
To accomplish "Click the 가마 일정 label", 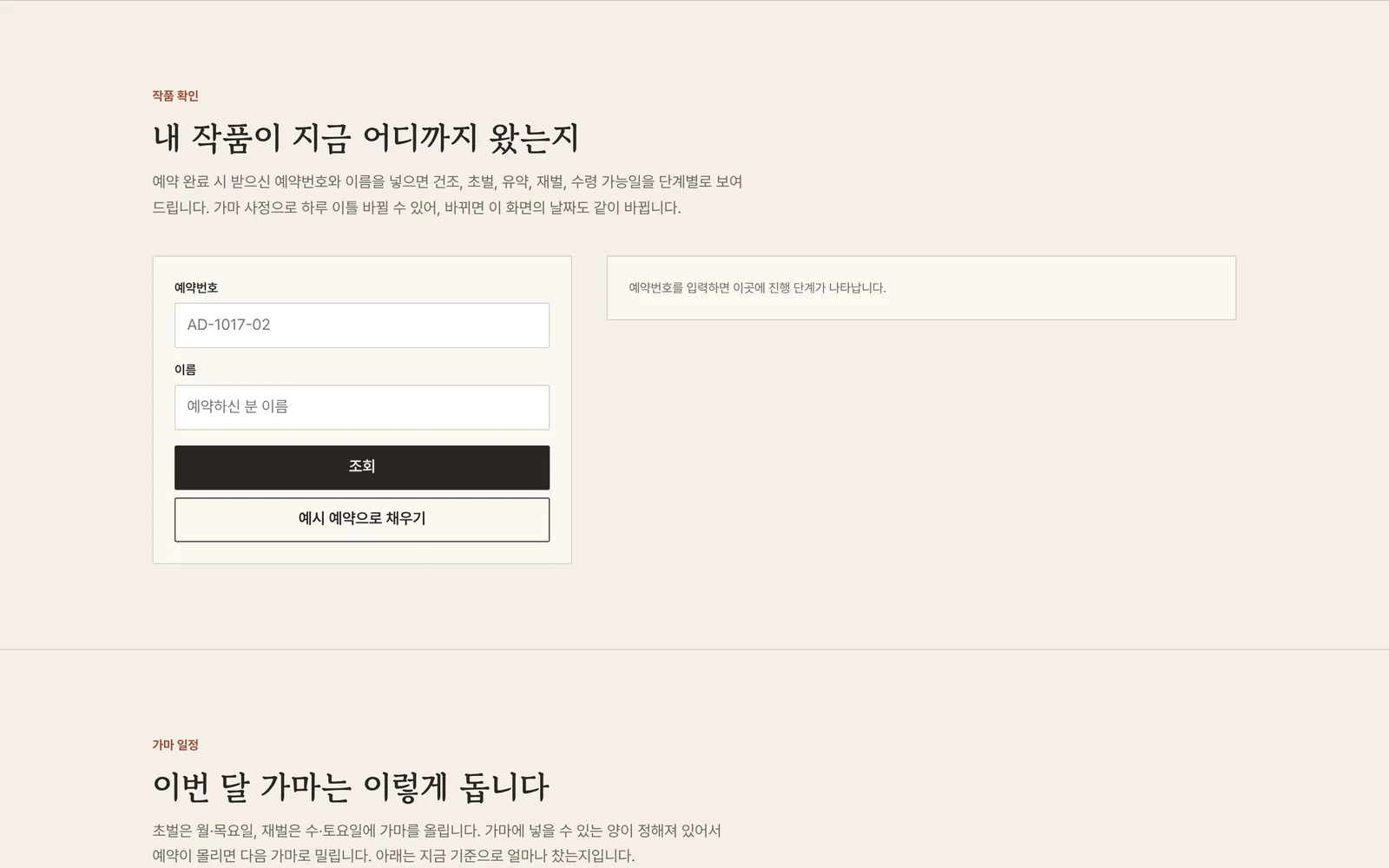I will click(175, 745).
